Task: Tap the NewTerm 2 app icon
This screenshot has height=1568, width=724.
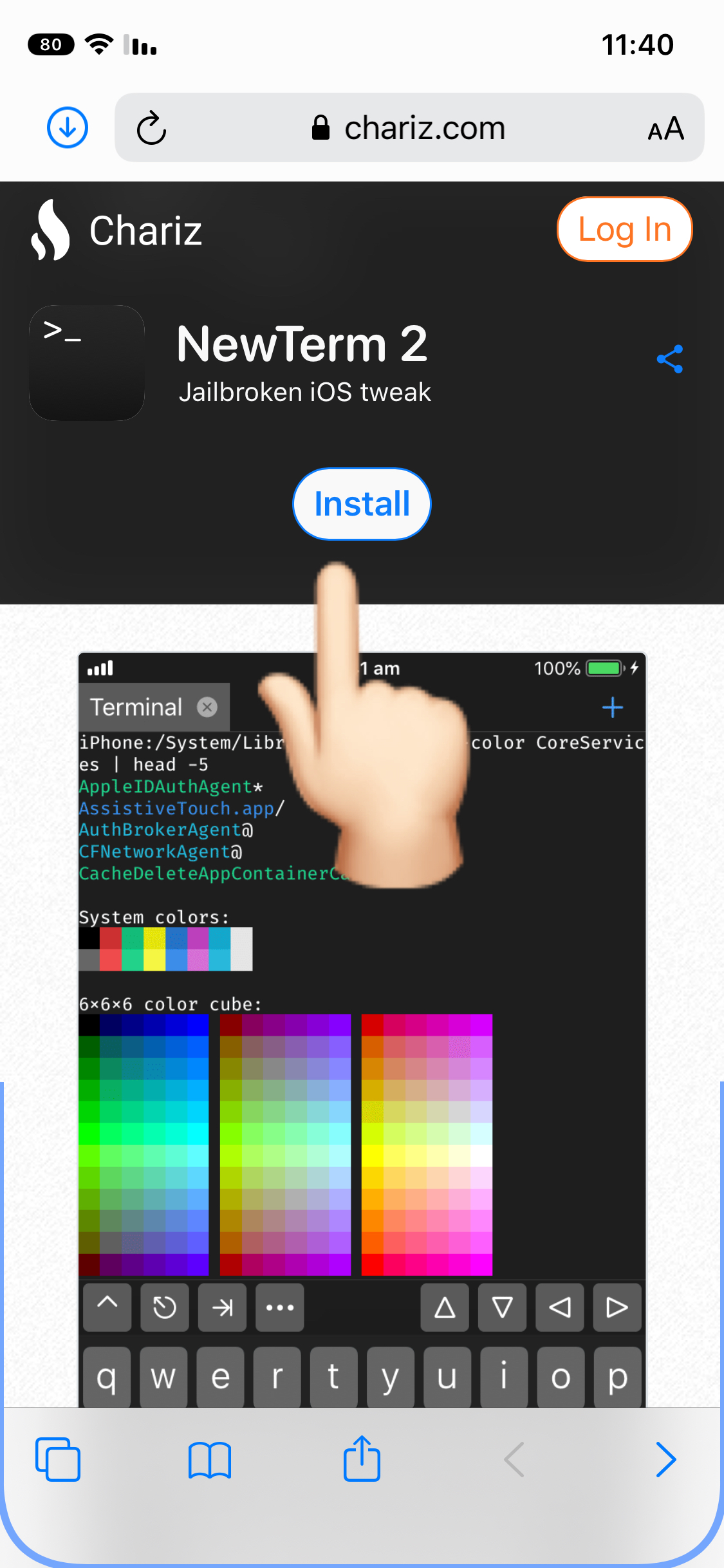Action: 87,363
